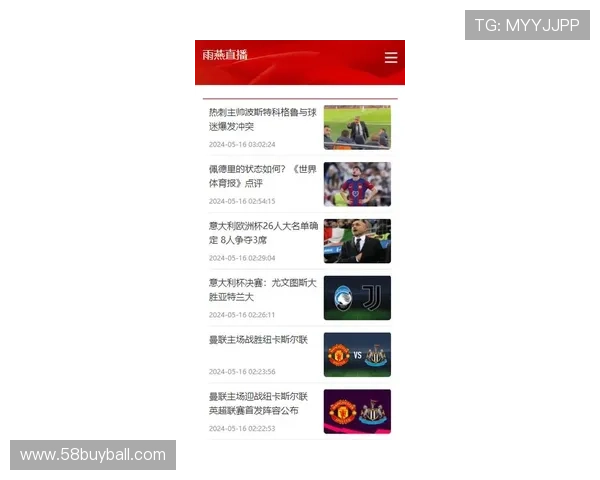Open article 佩德里的状态如何？《世界体育报》点评
This screenshot has width=600, height=480.
(262, 176)
